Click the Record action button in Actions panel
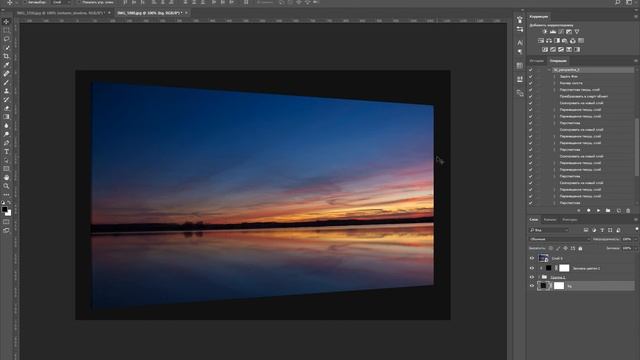The width and height of the screenshot is (640, 360). click(589, 211)
